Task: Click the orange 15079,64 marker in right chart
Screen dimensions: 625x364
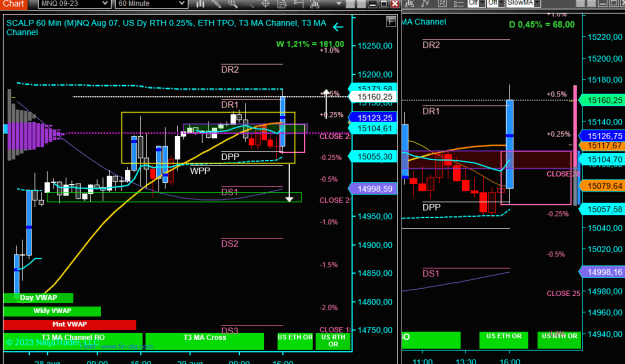Action: point(601,186)
